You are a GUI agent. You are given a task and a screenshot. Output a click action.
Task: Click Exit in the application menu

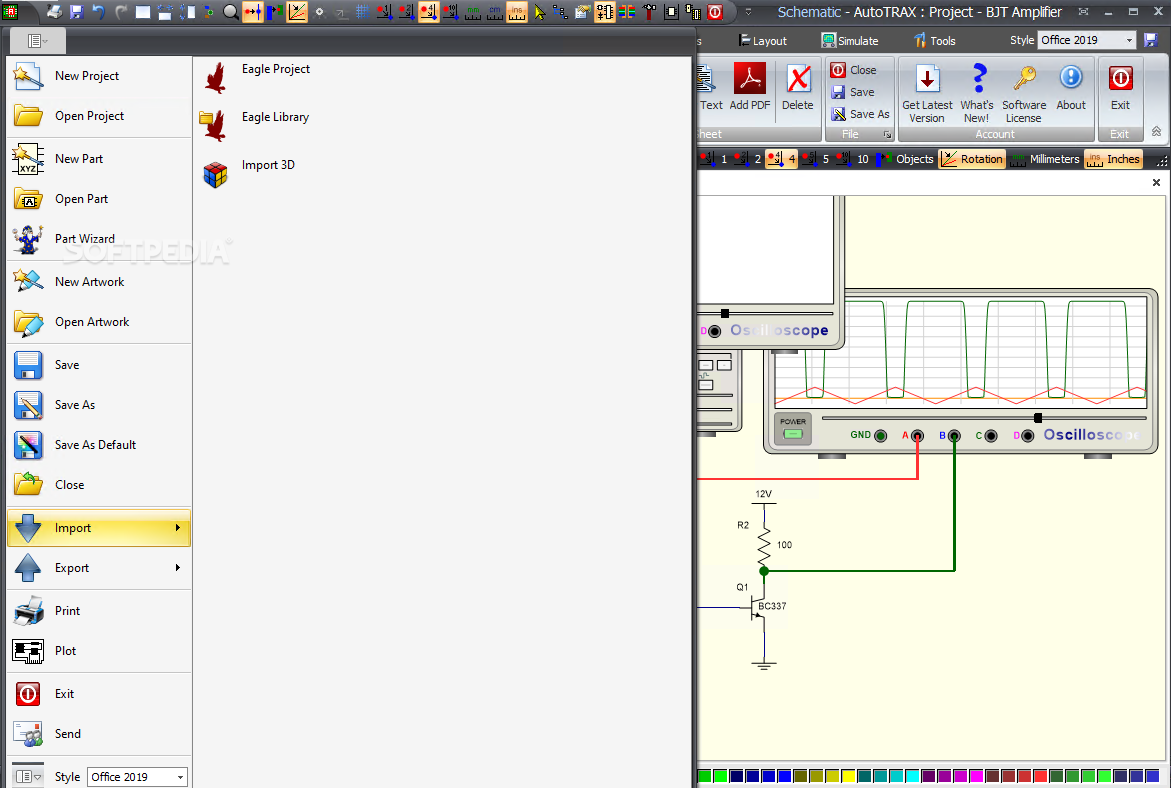(99, 694)
